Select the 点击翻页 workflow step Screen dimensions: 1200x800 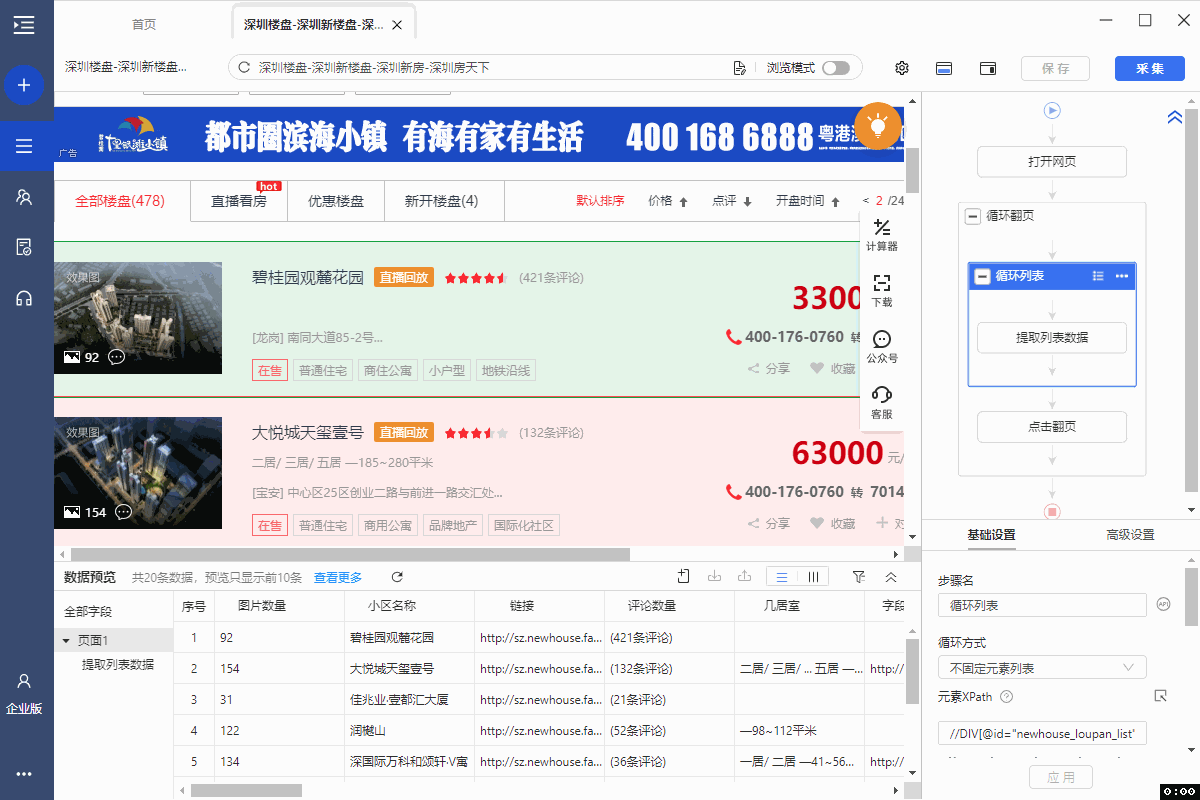click(x=1052, y=427)
